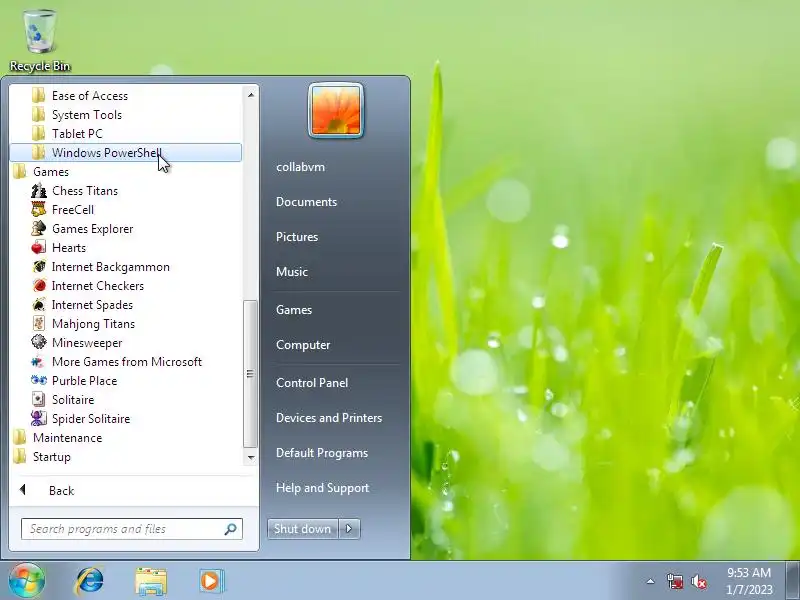Image resolution: width=800 pixels, height=600 pixels.
Task: Open Help and Support
Action: (x=322, y=488)
